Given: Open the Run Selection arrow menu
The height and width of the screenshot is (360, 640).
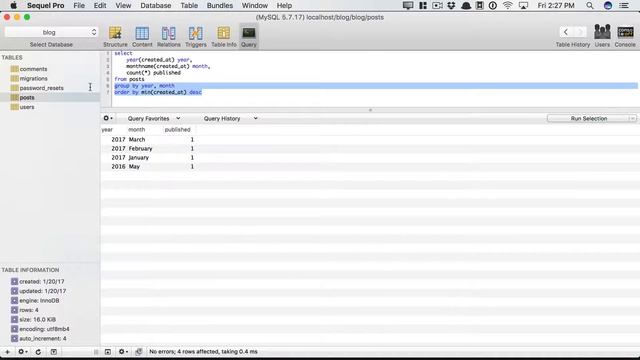Looking at the screenshot, I should tap(632, 118).
